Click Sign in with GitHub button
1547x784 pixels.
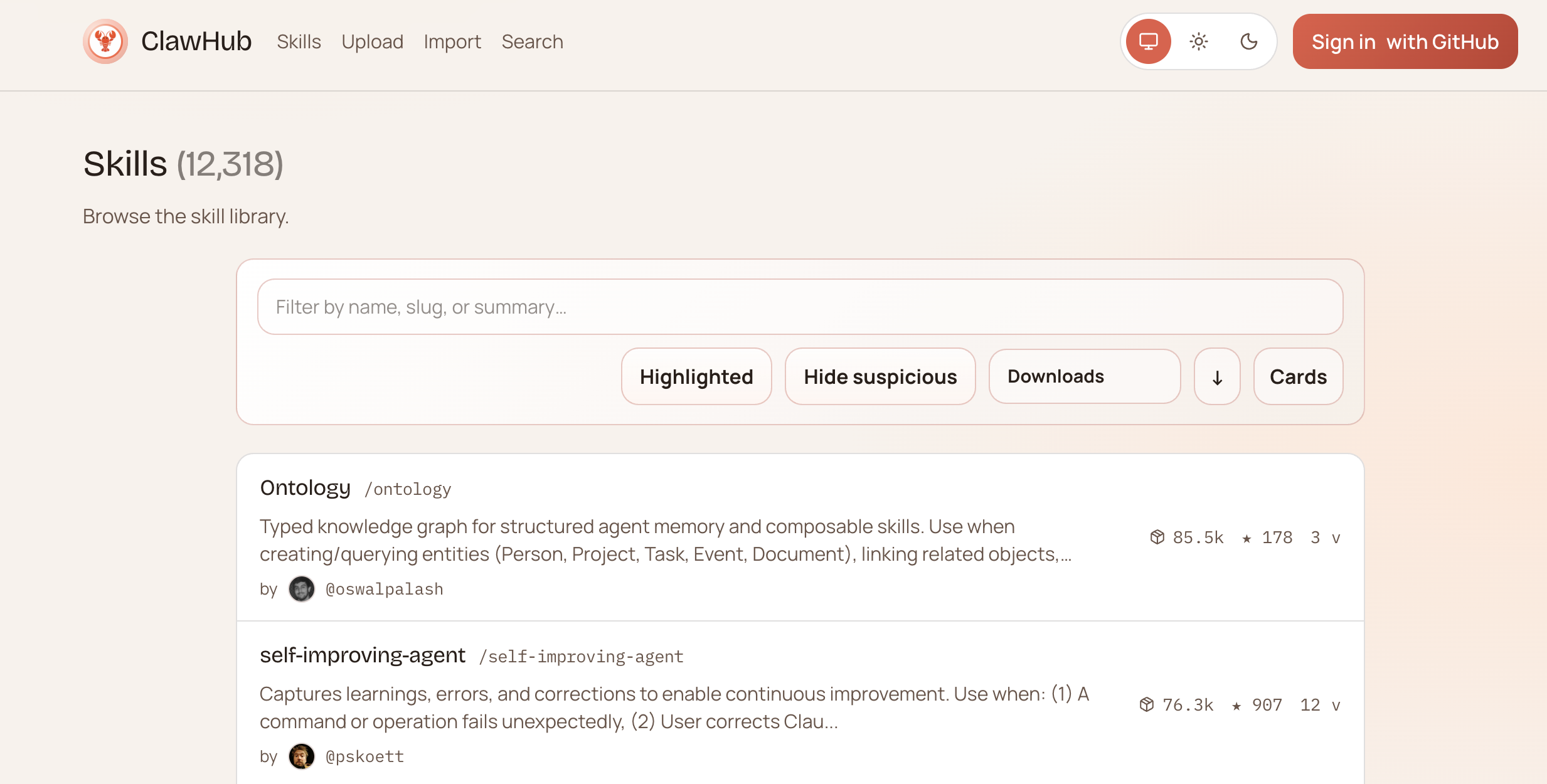click(1405, 41)
